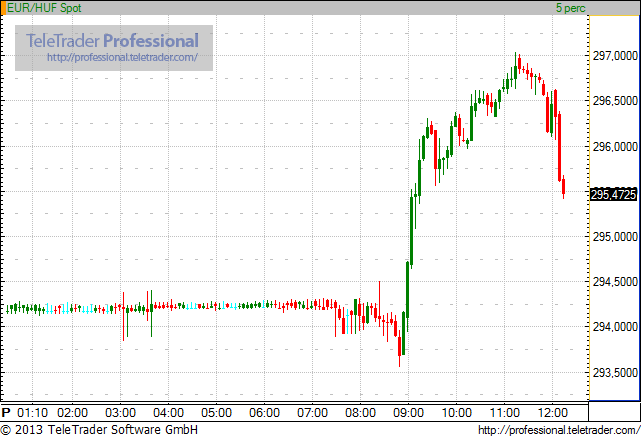Click the 02:00 time axis label
The width and height of the screenshot is (641, 439).
(x=72, y=413)
